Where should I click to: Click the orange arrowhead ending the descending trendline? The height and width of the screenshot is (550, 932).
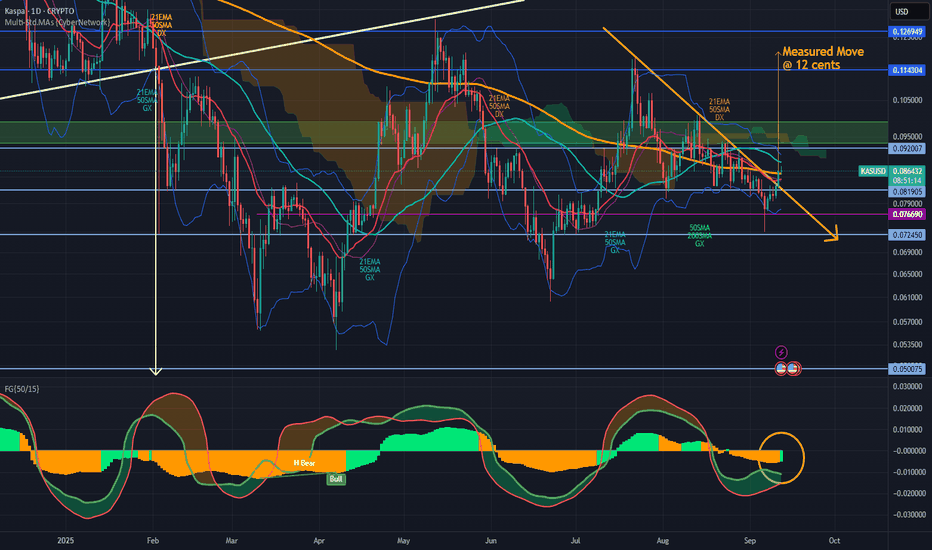coord(832,236)
